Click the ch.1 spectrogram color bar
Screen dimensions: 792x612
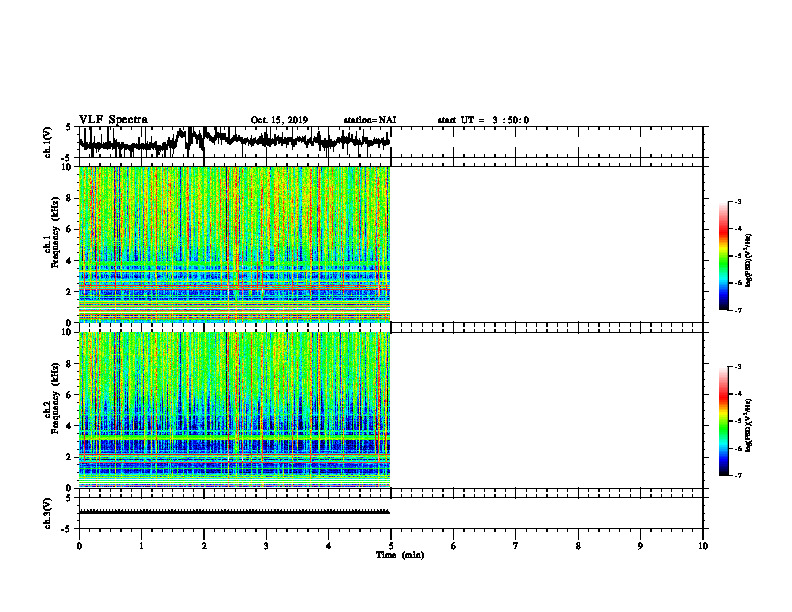click(x=724, y=256)
